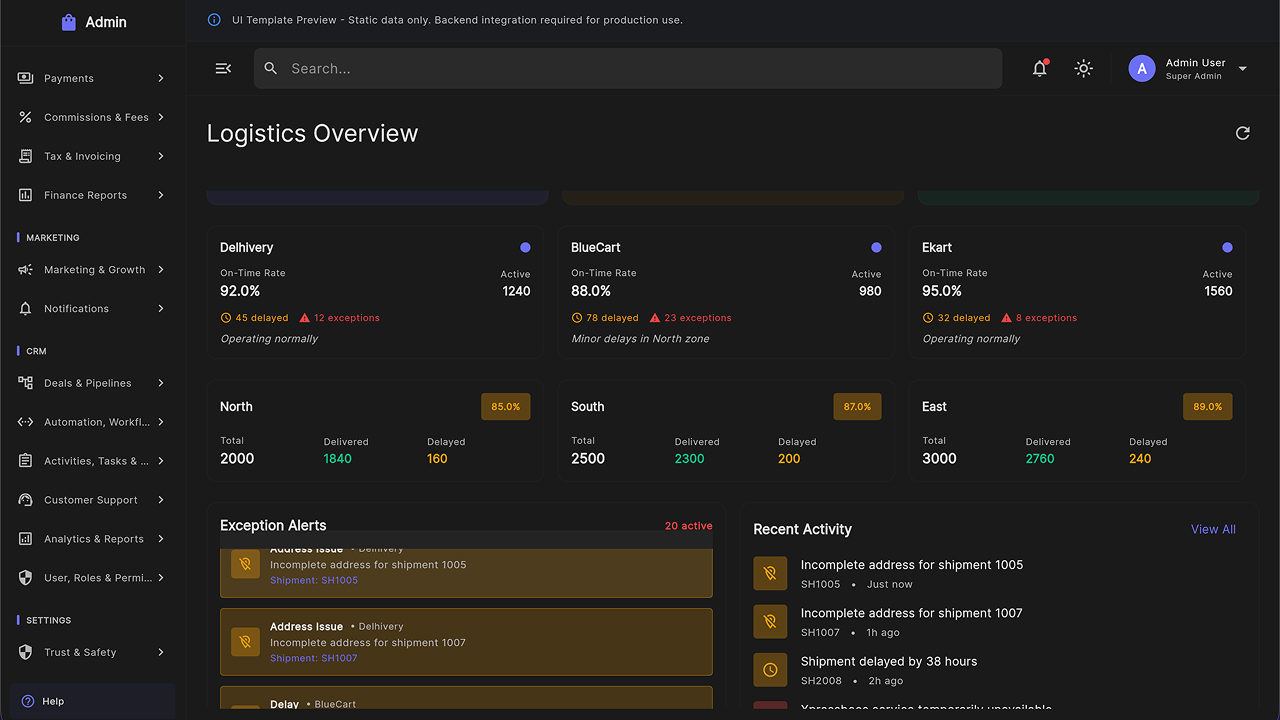1280x720 pixels.
Task: Open Marketing & Growth menu
Action: (92, 270)
